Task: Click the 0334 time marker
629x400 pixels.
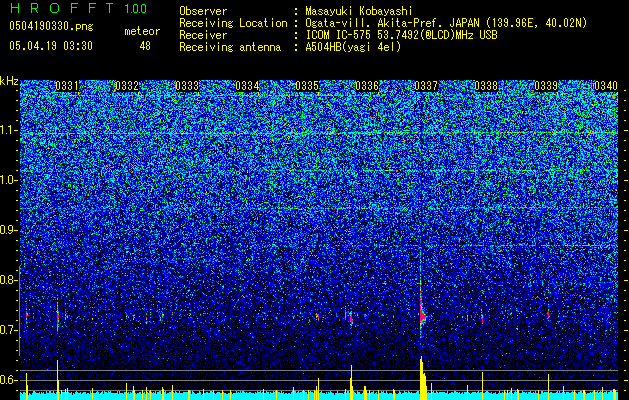Action: (x=247, y=86)
